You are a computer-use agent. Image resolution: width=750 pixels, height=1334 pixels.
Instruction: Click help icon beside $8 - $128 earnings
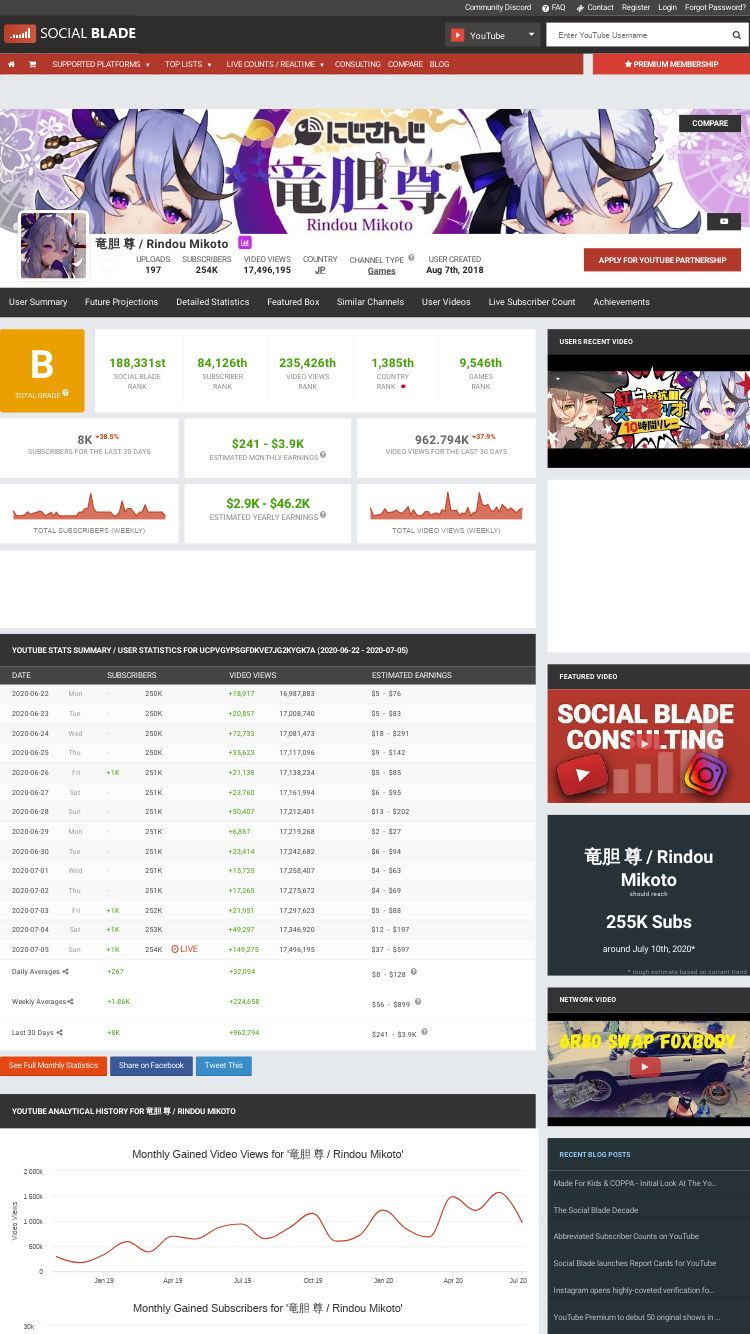tap(413, 971)
